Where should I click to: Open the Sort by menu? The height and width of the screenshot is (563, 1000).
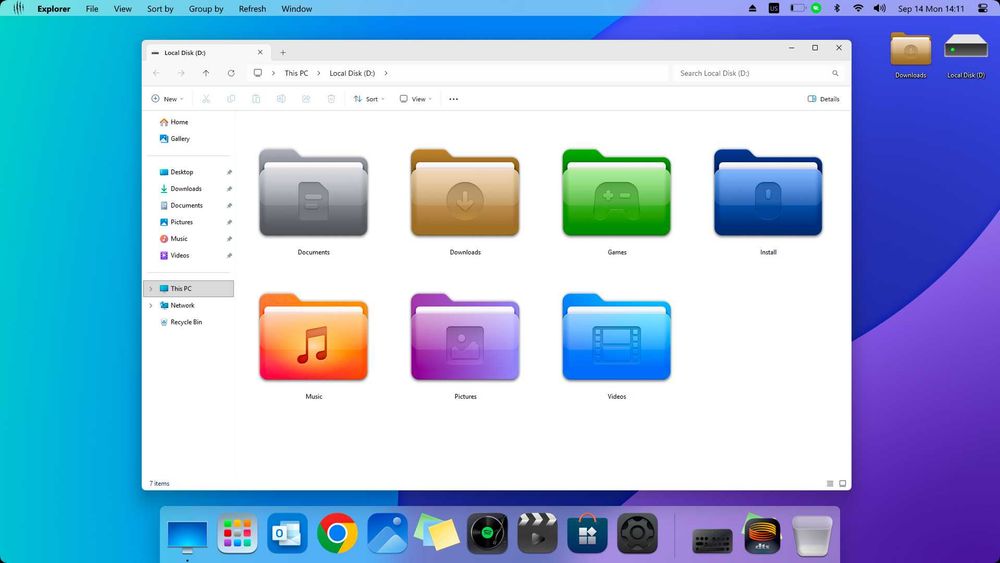pyautogui.click(x=160, y=9)
